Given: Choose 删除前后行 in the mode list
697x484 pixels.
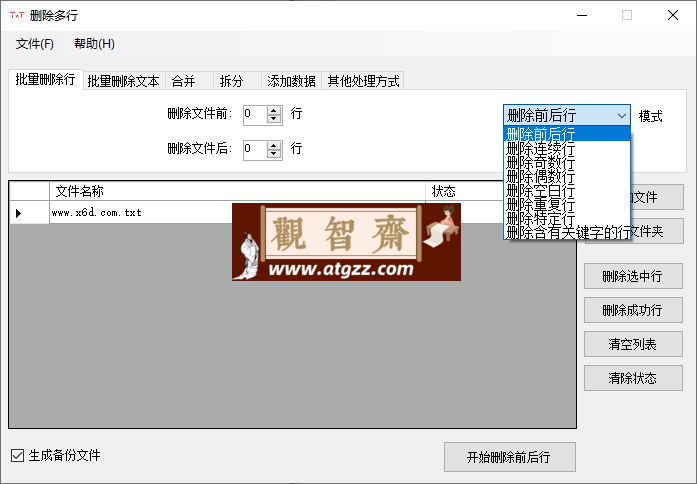Looking at the screenshot, I should [x=567, y=134].
